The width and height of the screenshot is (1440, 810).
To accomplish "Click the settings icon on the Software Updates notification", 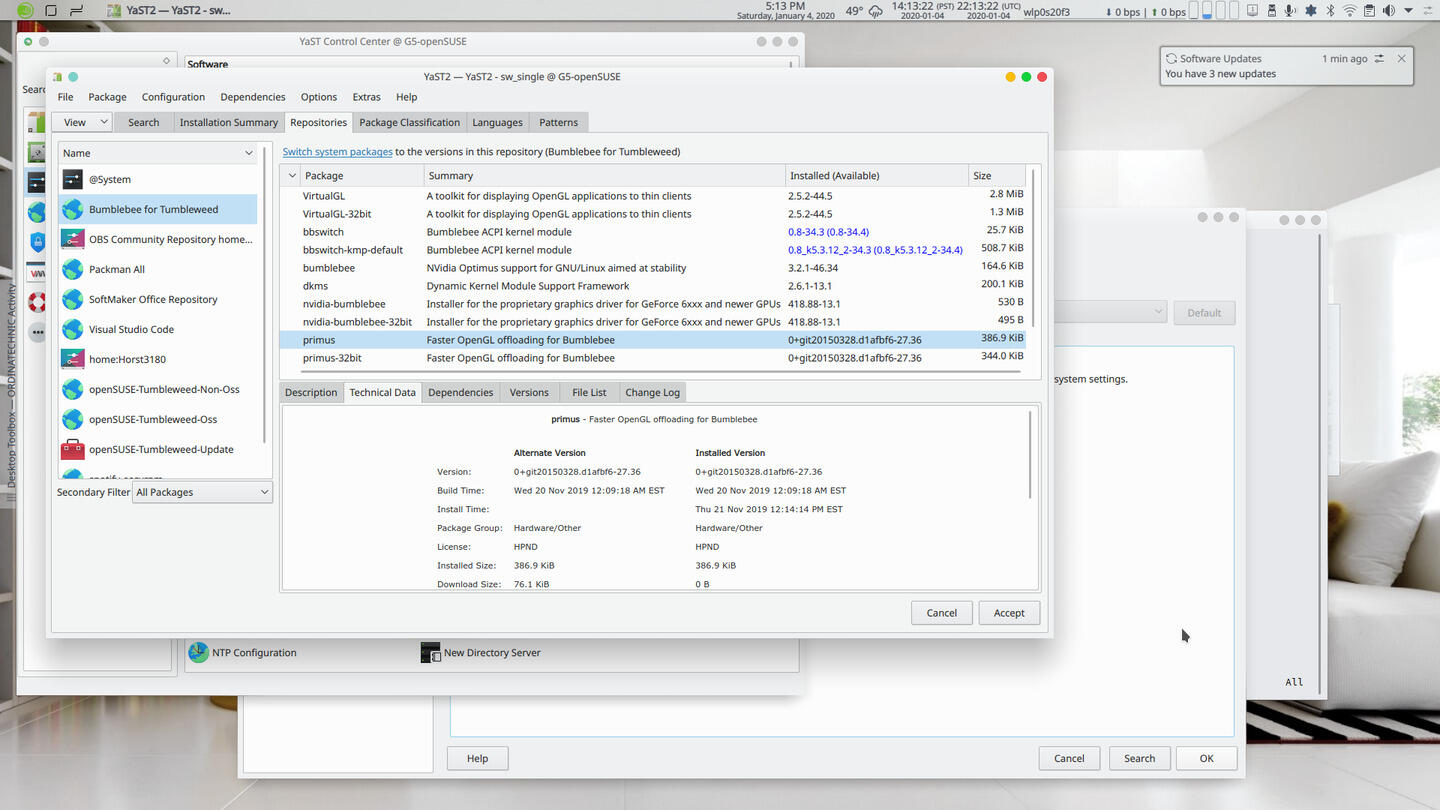I will click(1379, 58).
